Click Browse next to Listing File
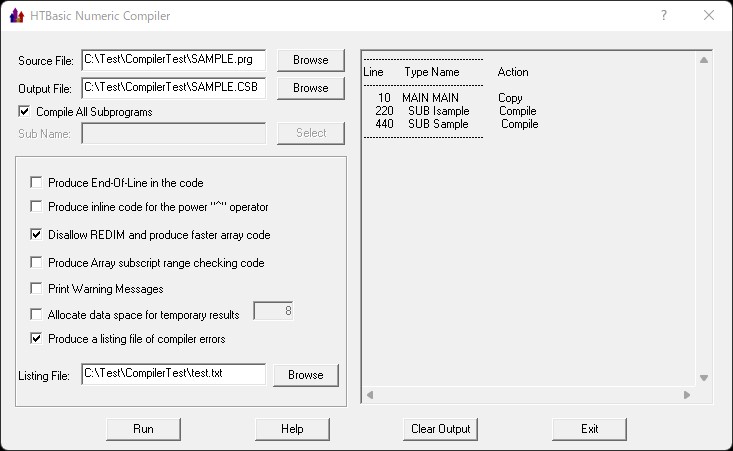733x451 pixels. [x=306, y=375]
